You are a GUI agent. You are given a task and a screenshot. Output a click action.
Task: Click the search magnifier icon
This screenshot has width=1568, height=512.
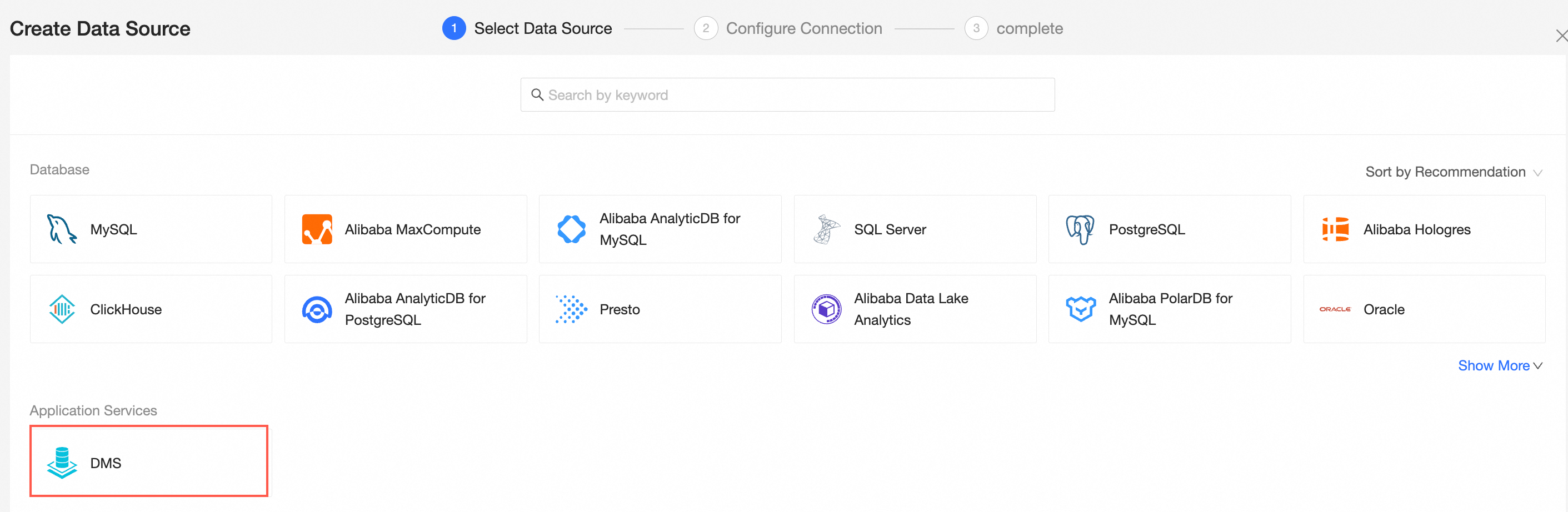click(x=537, y=95)
